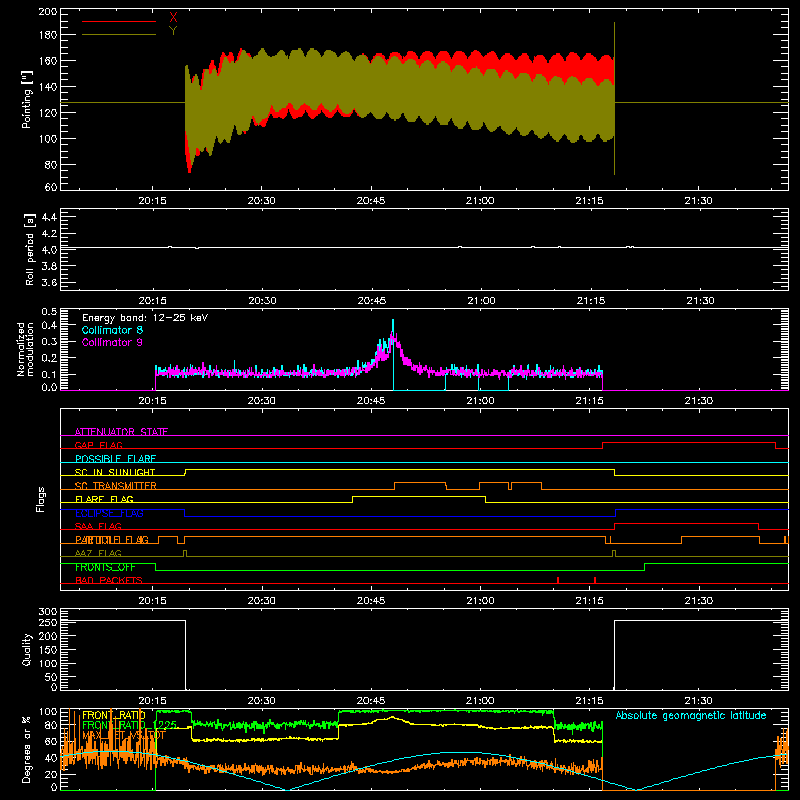Click the Energy band: 12-25 keV label

145,318
